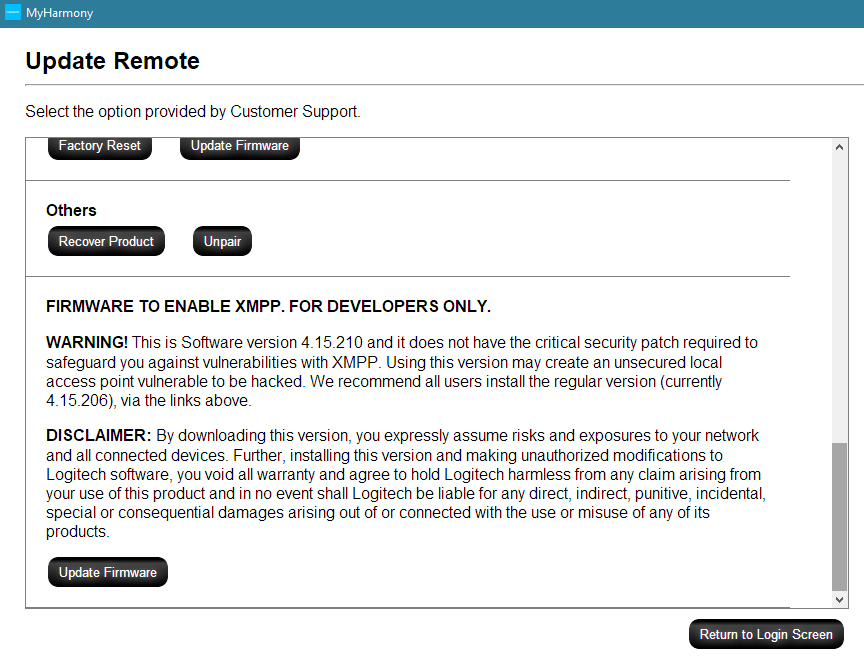This screenshot has width=864, height=669.
Task: Return to Login Screen
Action: point(765,635)
